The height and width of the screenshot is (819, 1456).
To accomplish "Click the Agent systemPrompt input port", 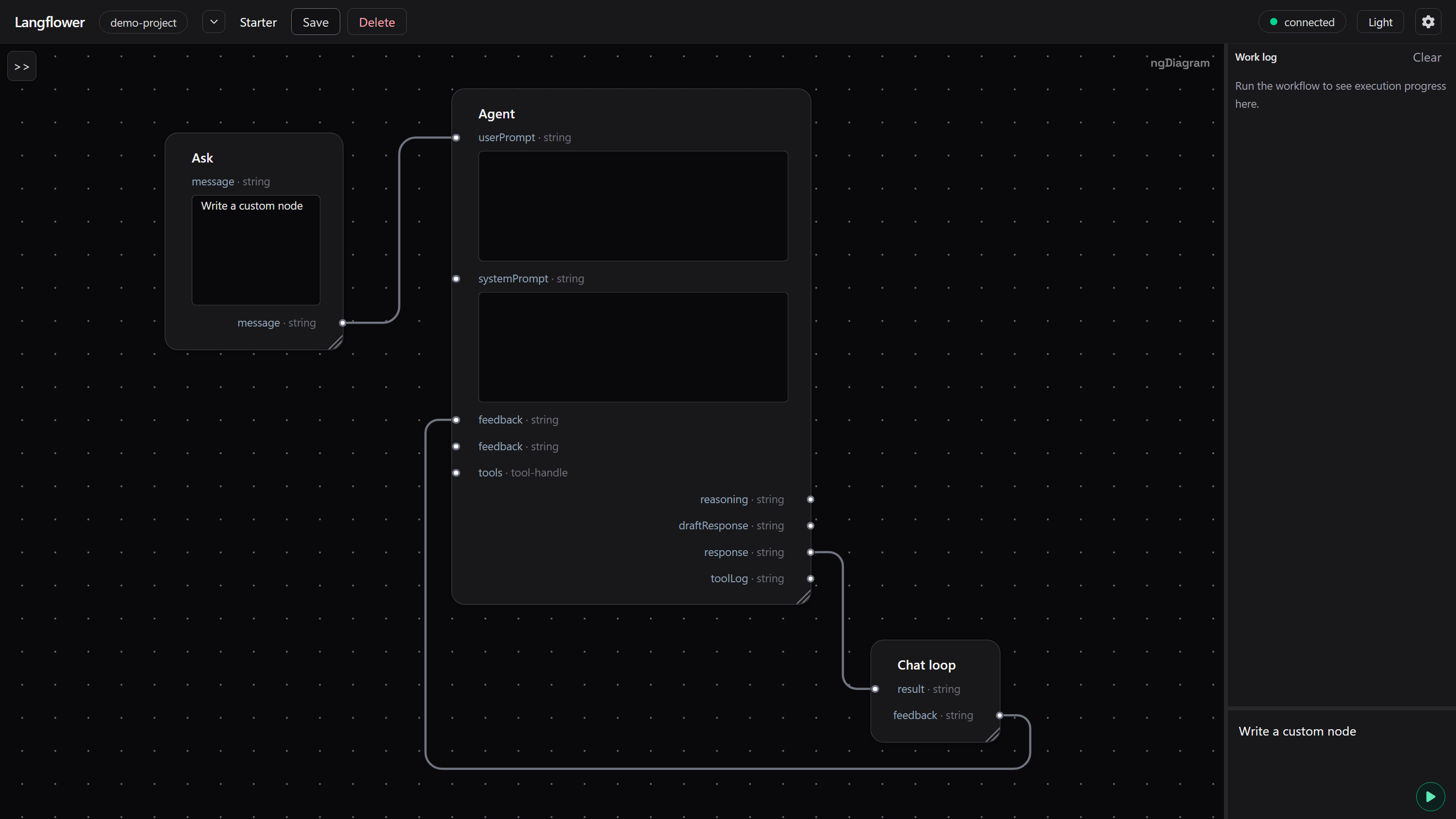I will pos(456,278).
